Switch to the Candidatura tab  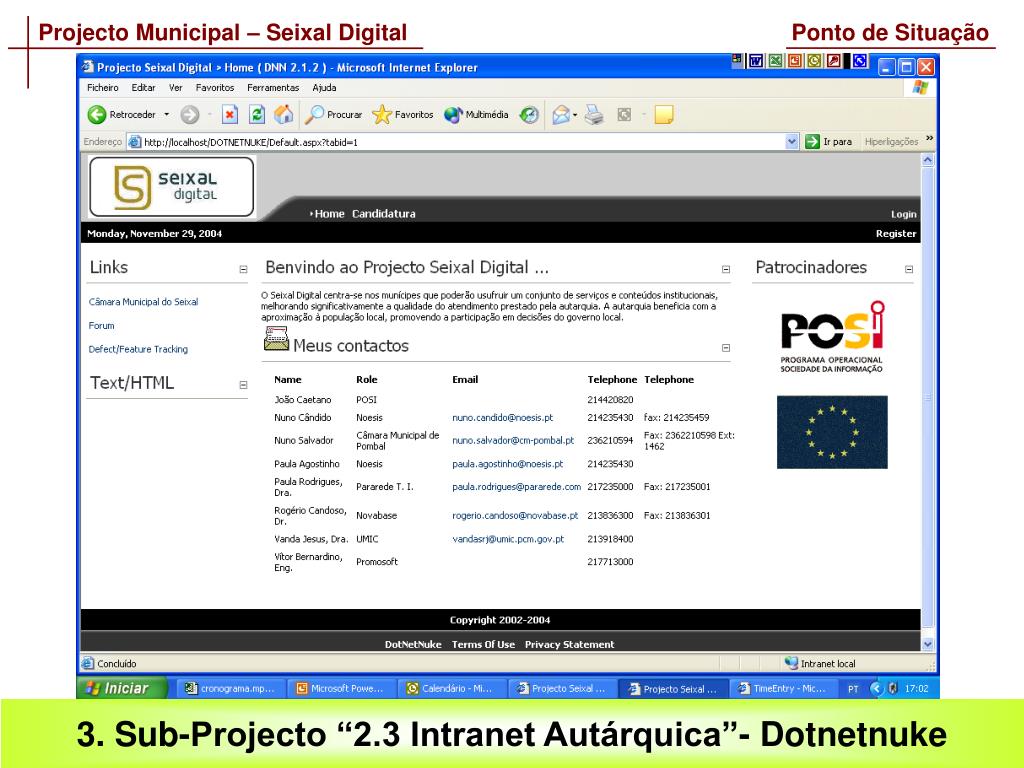coord(383,214)
